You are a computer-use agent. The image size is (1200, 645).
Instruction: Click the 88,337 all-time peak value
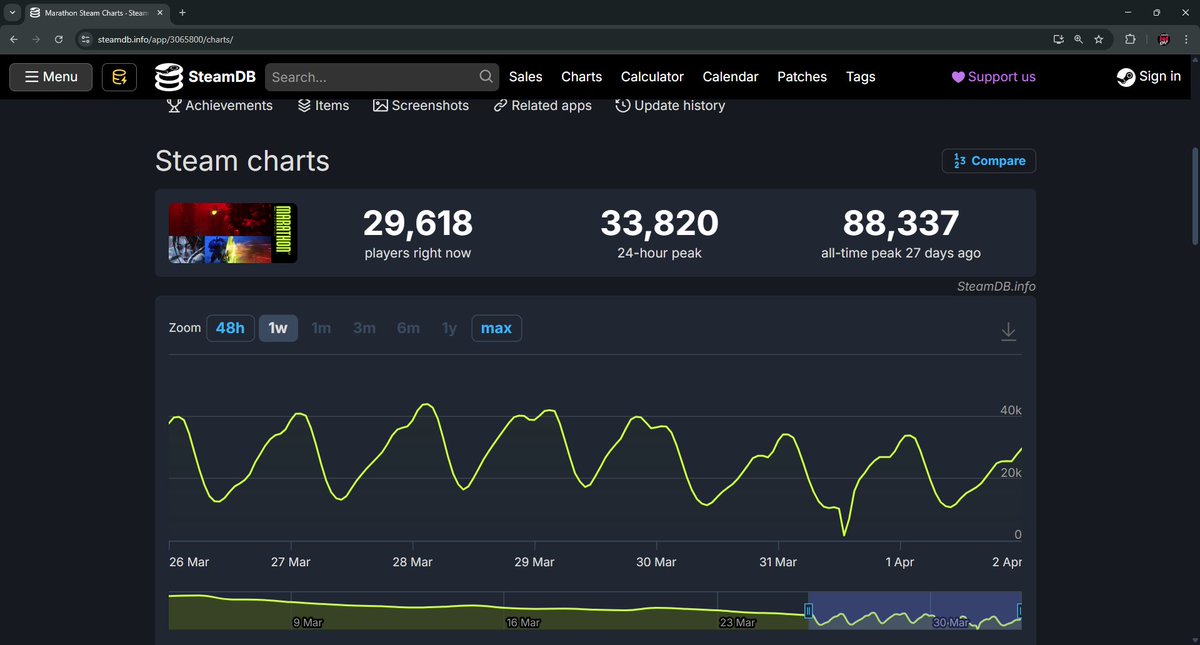(x=901, y=223)
